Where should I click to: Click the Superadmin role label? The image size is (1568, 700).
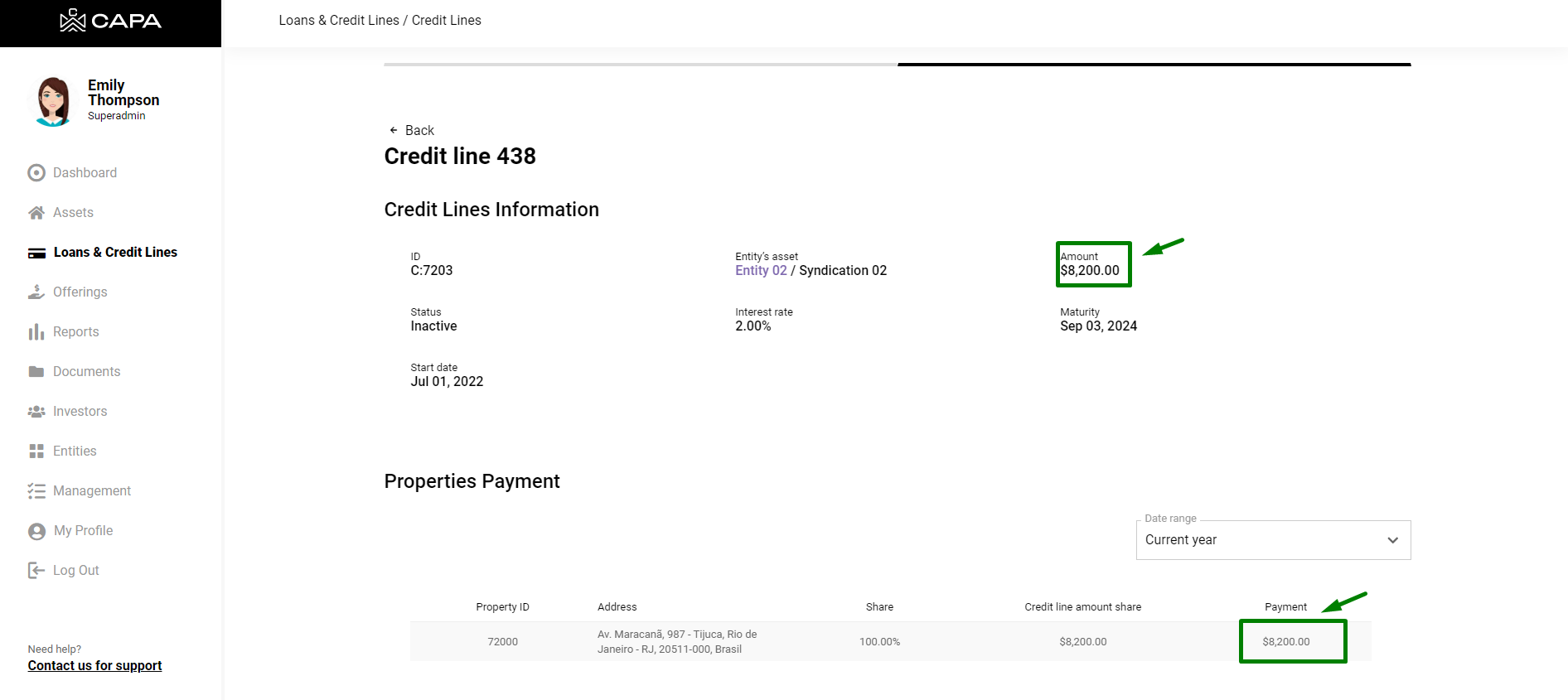(116, 116)
